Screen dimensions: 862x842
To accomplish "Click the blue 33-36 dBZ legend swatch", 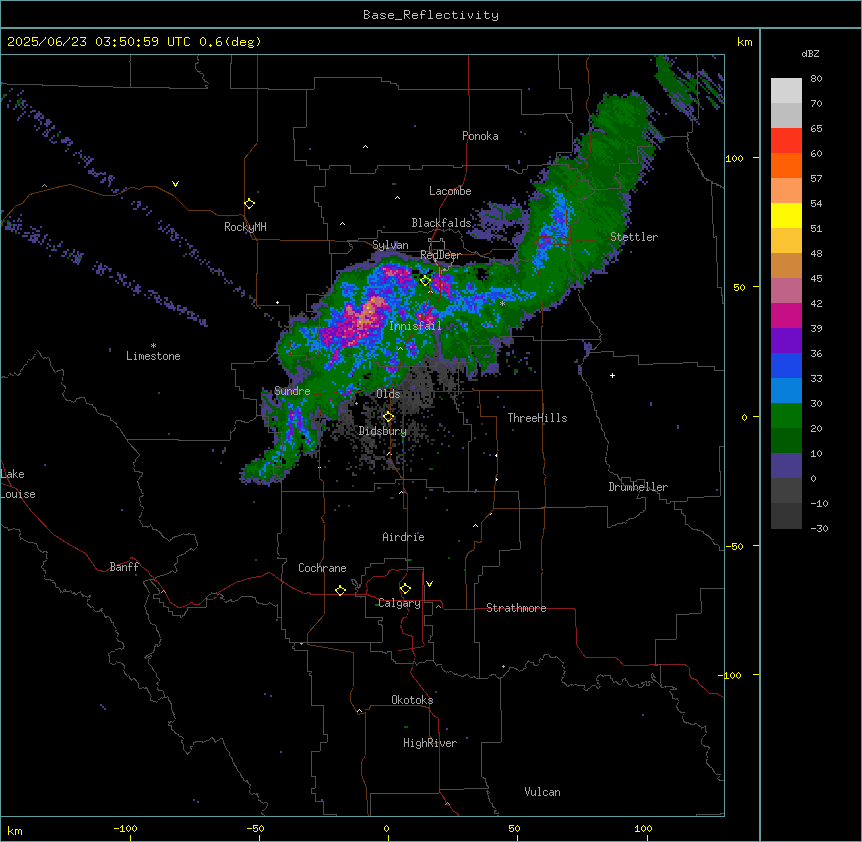I will (786, 365).
